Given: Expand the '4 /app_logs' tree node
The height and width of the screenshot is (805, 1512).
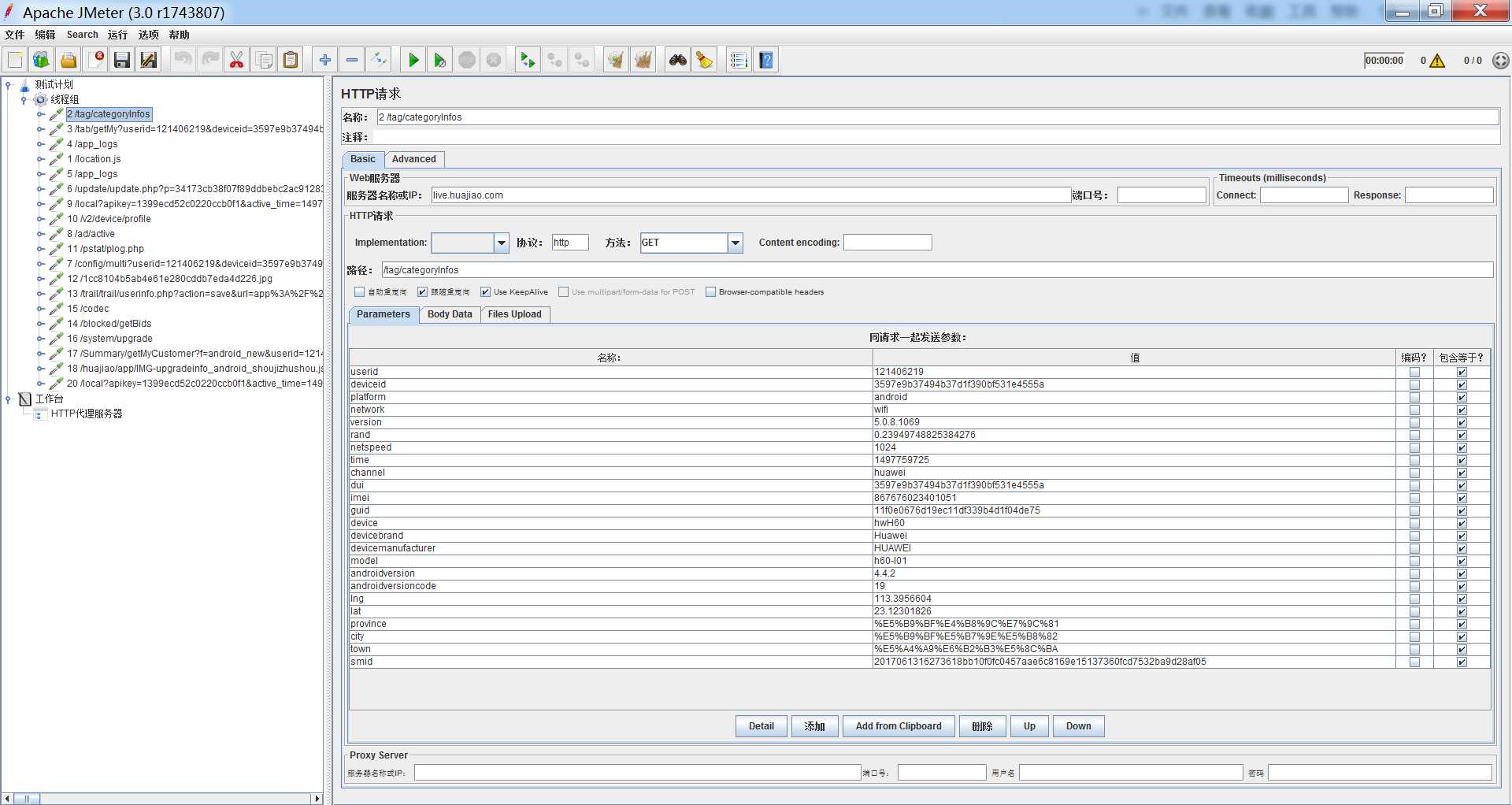Looking at the screenshot, I should tap(40, 144).
